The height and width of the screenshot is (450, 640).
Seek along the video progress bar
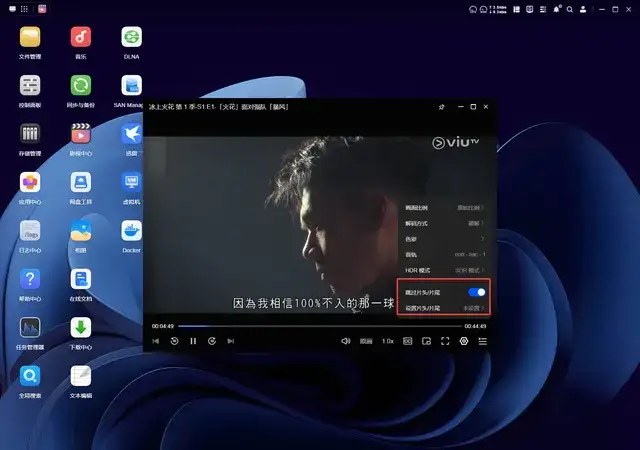(x=320, y=326)
